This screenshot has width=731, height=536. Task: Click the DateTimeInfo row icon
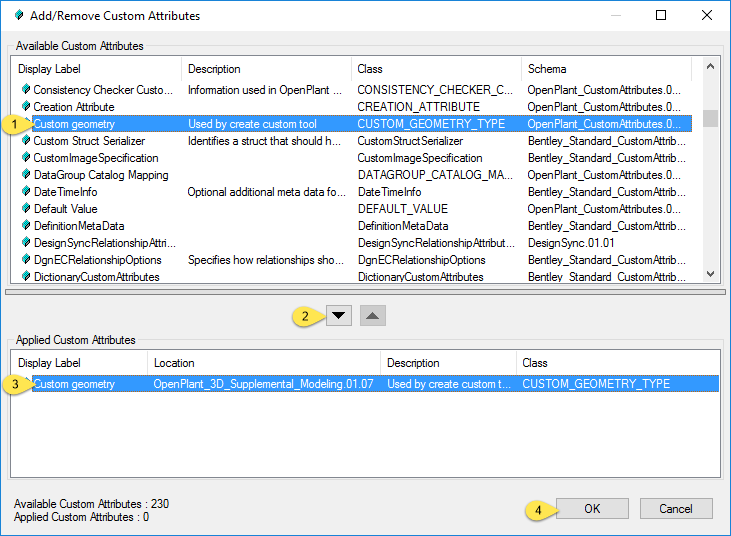pyautogui.click(x=25, y=192)
